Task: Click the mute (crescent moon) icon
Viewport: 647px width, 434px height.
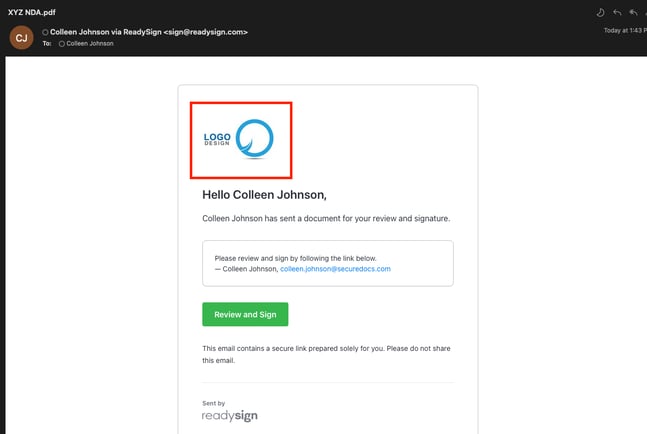Action: (x=600, y=12)
